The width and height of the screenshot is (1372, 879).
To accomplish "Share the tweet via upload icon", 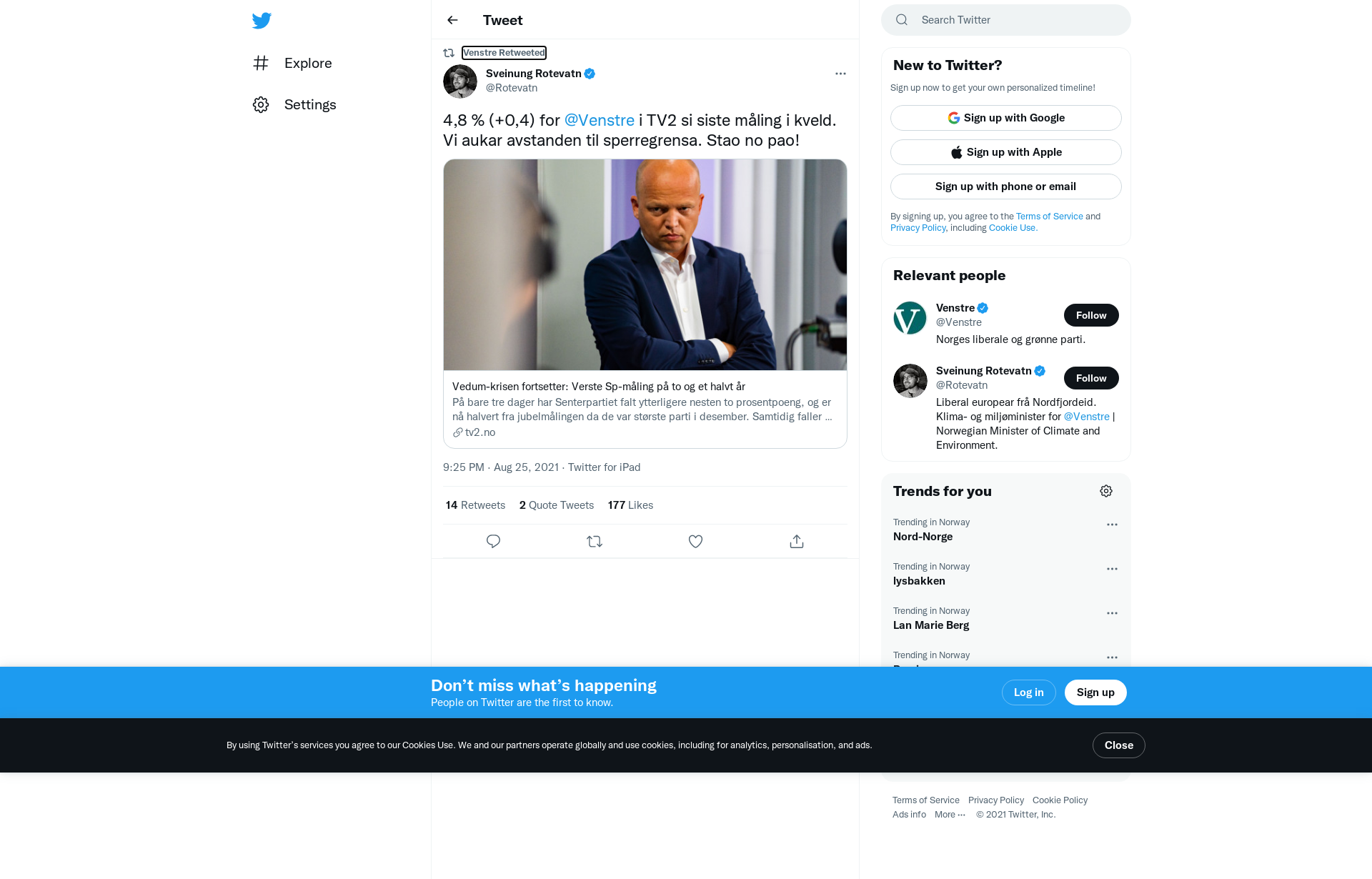I will [x=797, y=542].
